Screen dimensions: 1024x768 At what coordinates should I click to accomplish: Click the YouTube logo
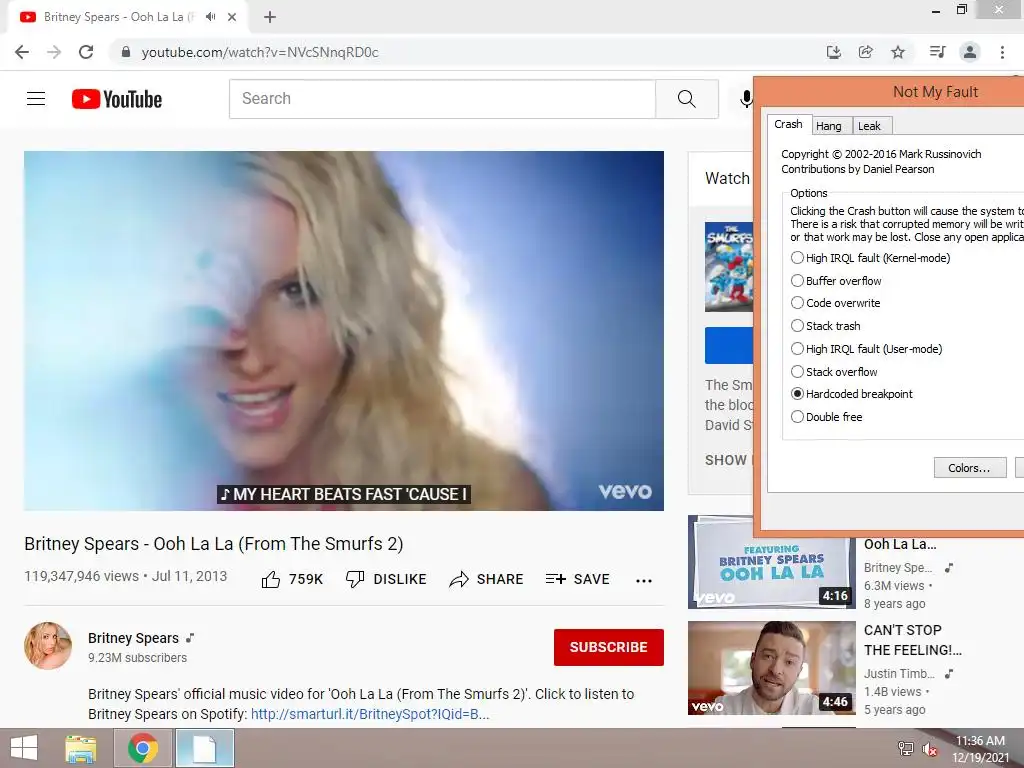tap(117, 99)
